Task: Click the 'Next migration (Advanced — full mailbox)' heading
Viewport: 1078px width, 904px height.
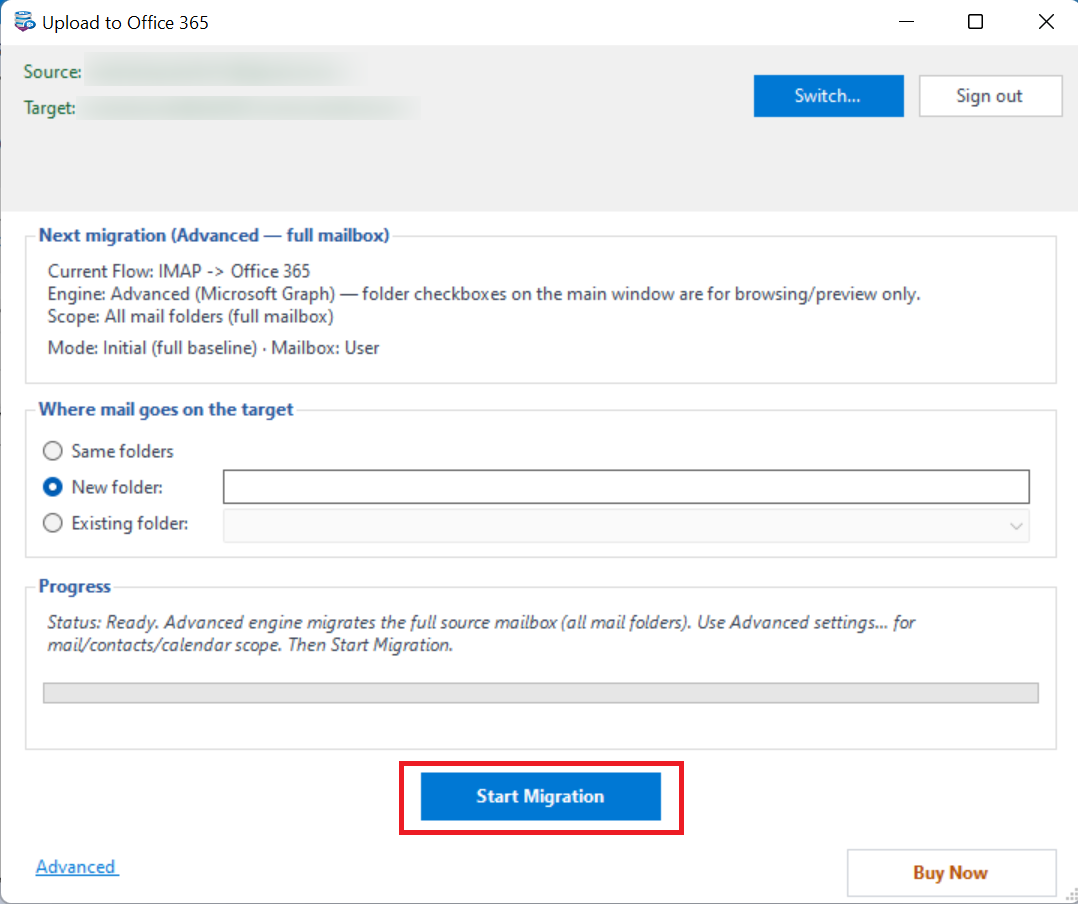Action: (x=214, y=235)
